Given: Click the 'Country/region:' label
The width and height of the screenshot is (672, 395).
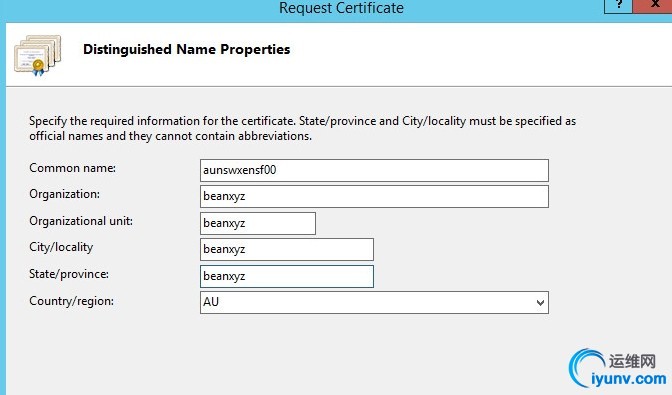Looking at the screenshot, I should click(x=72, y=301).
